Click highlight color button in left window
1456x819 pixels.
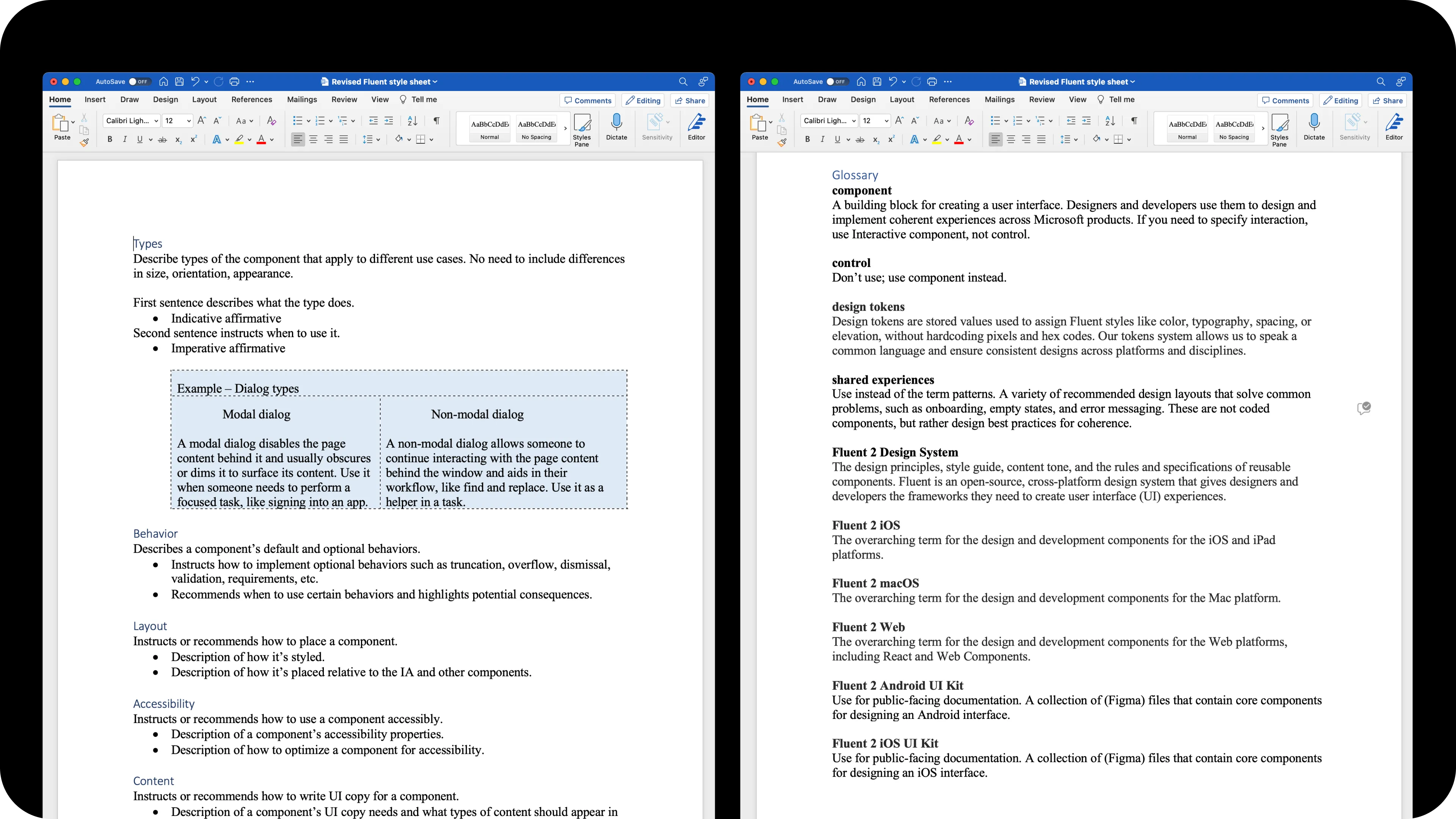coord(239,139)
